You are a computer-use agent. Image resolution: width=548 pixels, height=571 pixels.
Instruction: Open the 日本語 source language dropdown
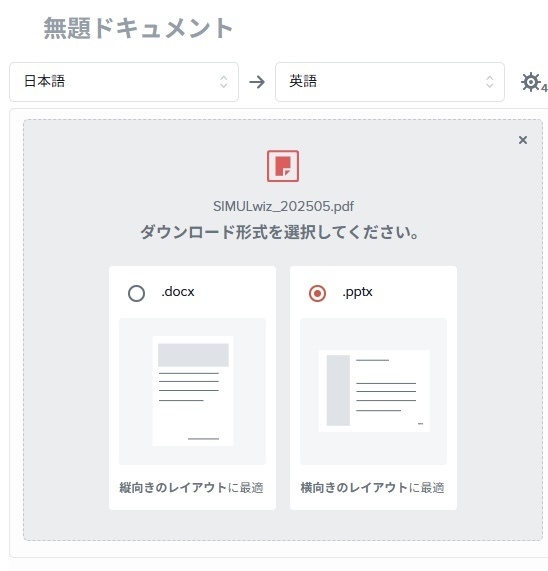click(124, 82)
